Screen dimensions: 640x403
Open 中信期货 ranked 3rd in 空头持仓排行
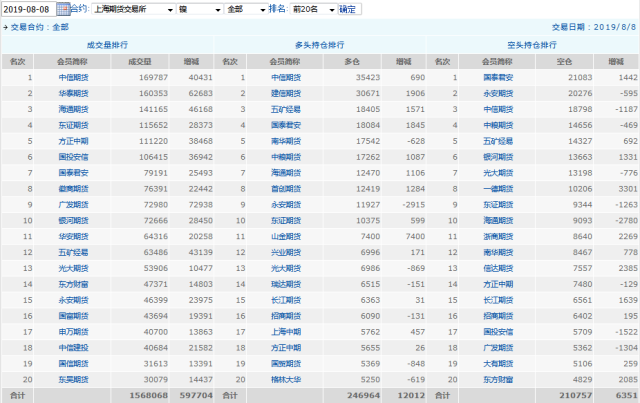point(498,109)
